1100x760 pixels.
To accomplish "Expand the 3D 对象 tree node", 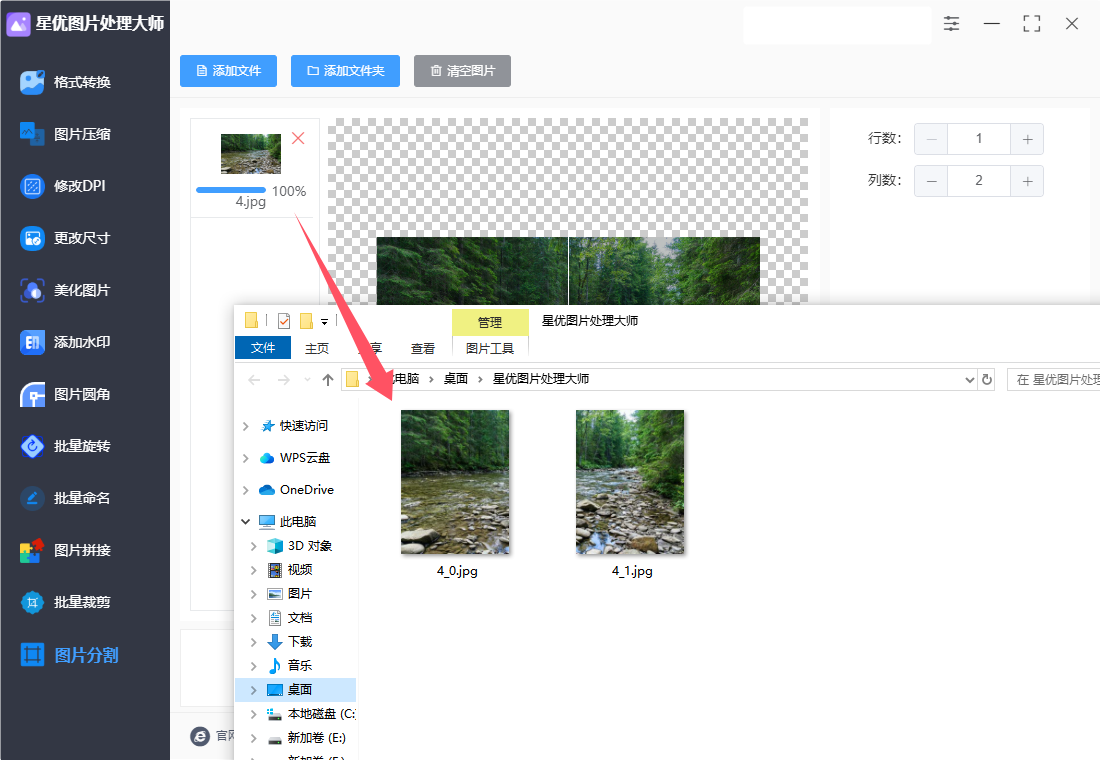I will (254, 546).
